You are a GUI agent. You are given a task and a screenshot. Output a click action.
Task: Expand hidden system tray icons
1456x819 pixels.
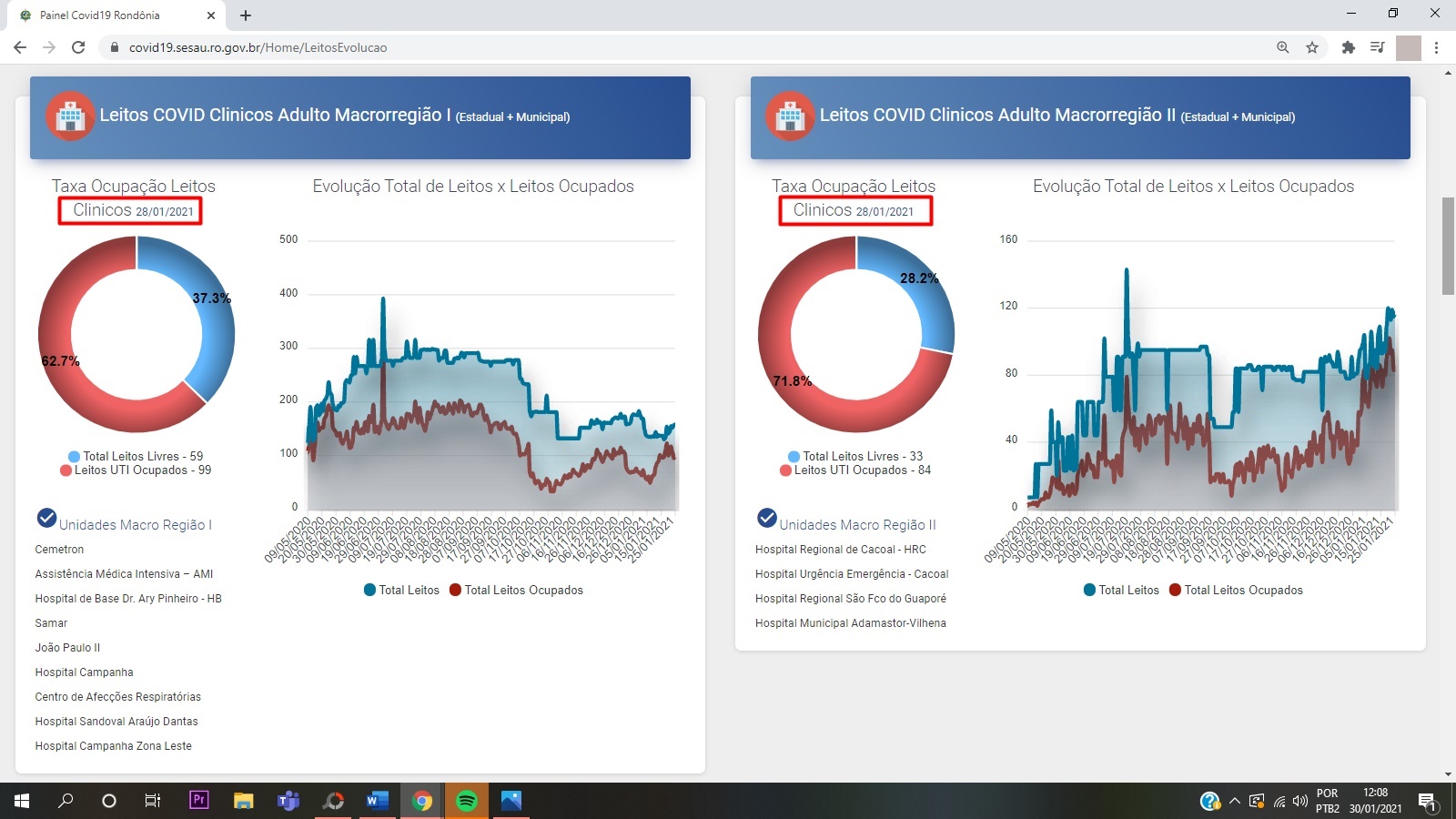[1235, 801]
